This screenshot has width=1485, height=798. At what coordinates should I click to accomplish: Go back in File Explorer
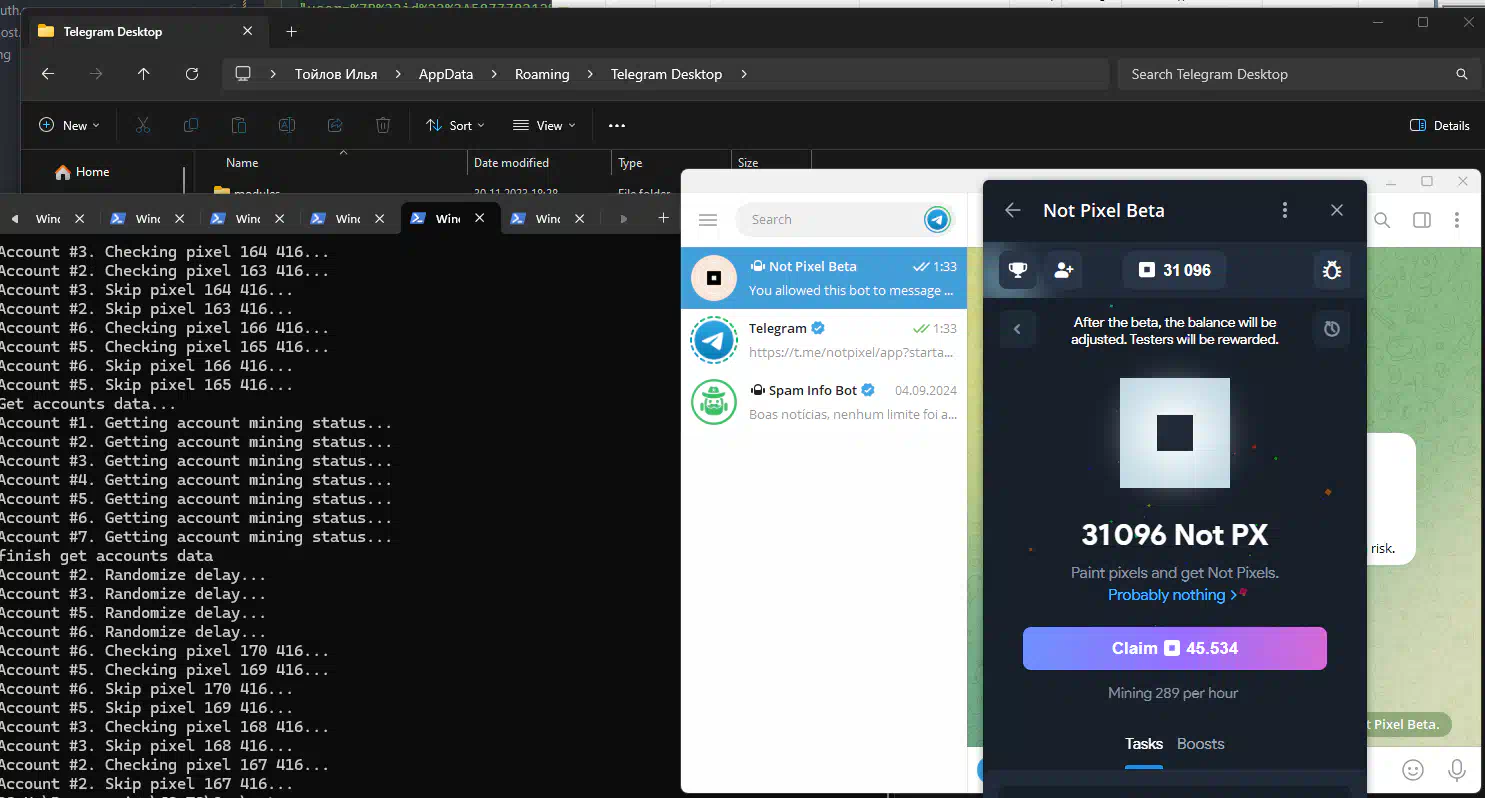pos(48,74)
